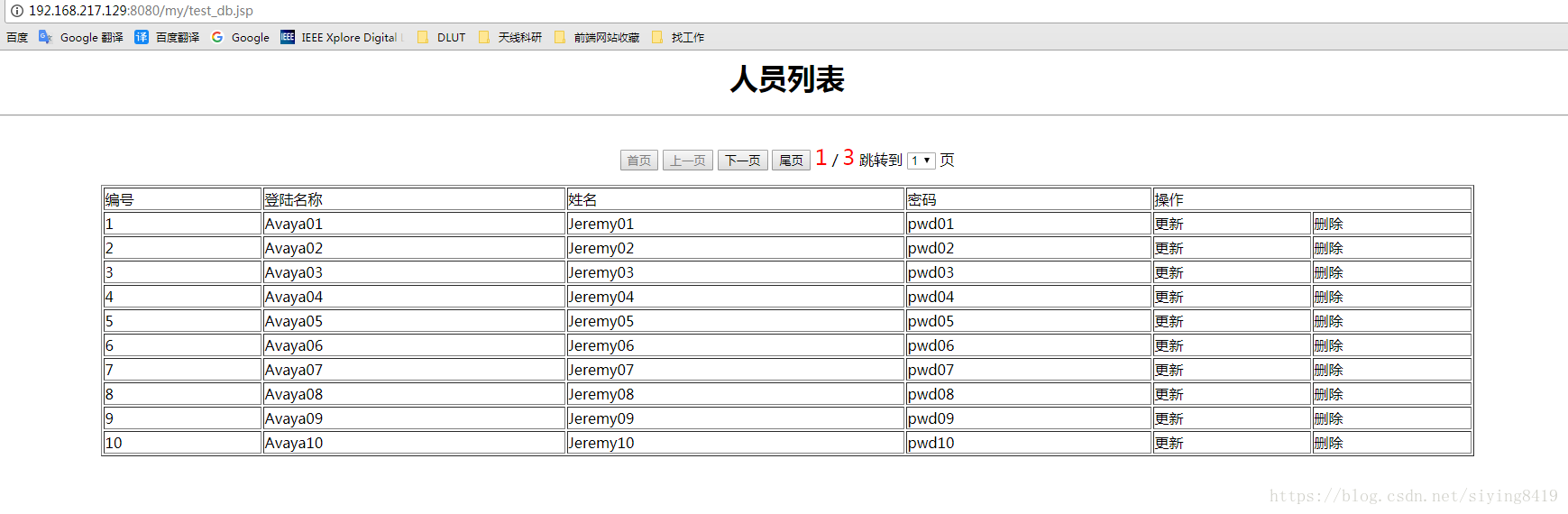Click the 首页 first page button
Screen dimensions: 1568x514
coord(639,161)
